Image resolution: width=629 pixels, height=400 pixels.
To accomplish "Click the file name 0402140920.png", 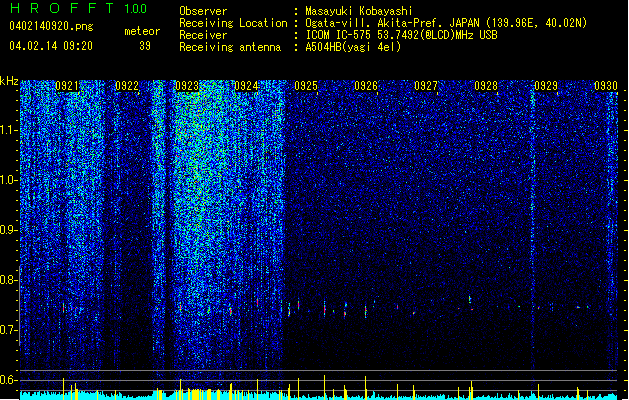I will (x=51, y=26).
